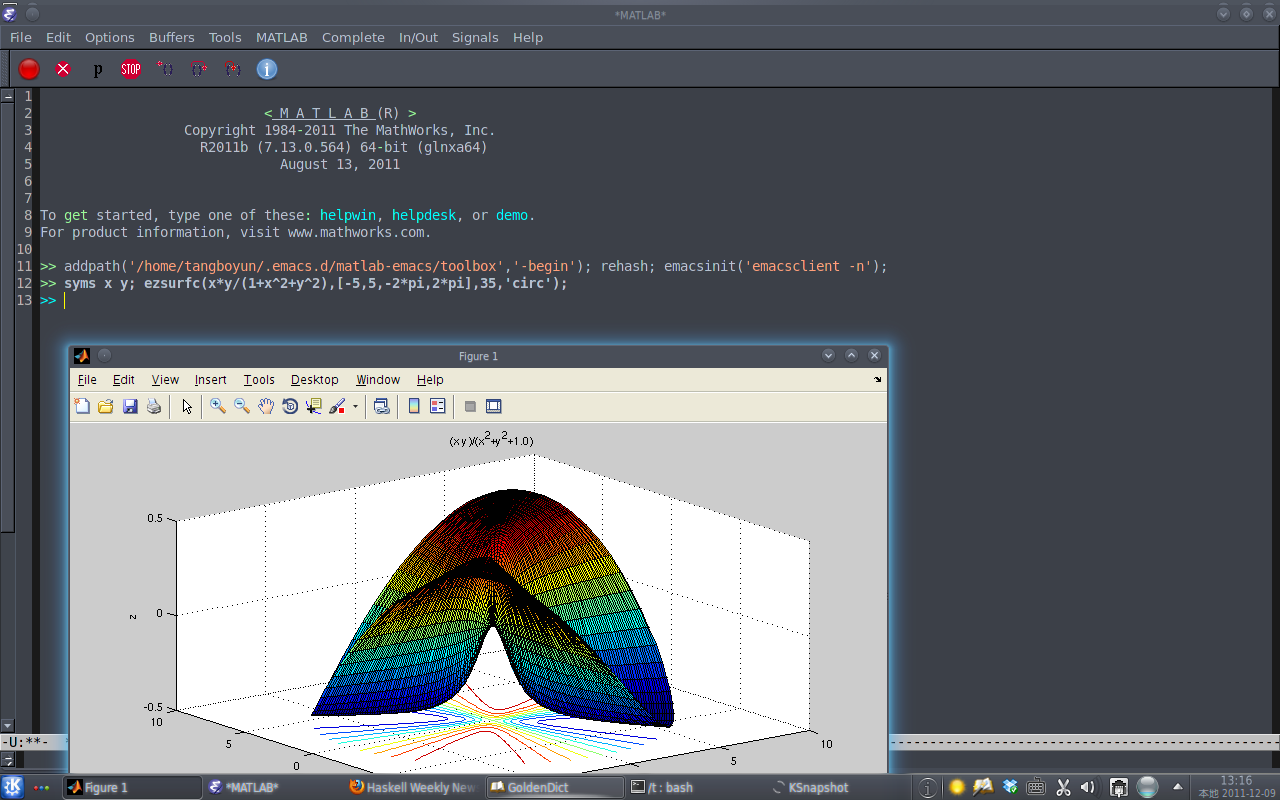Click New Figure icon in Figure 1 toolbar
The image size is (1280, 800).
tap(82, 406)
